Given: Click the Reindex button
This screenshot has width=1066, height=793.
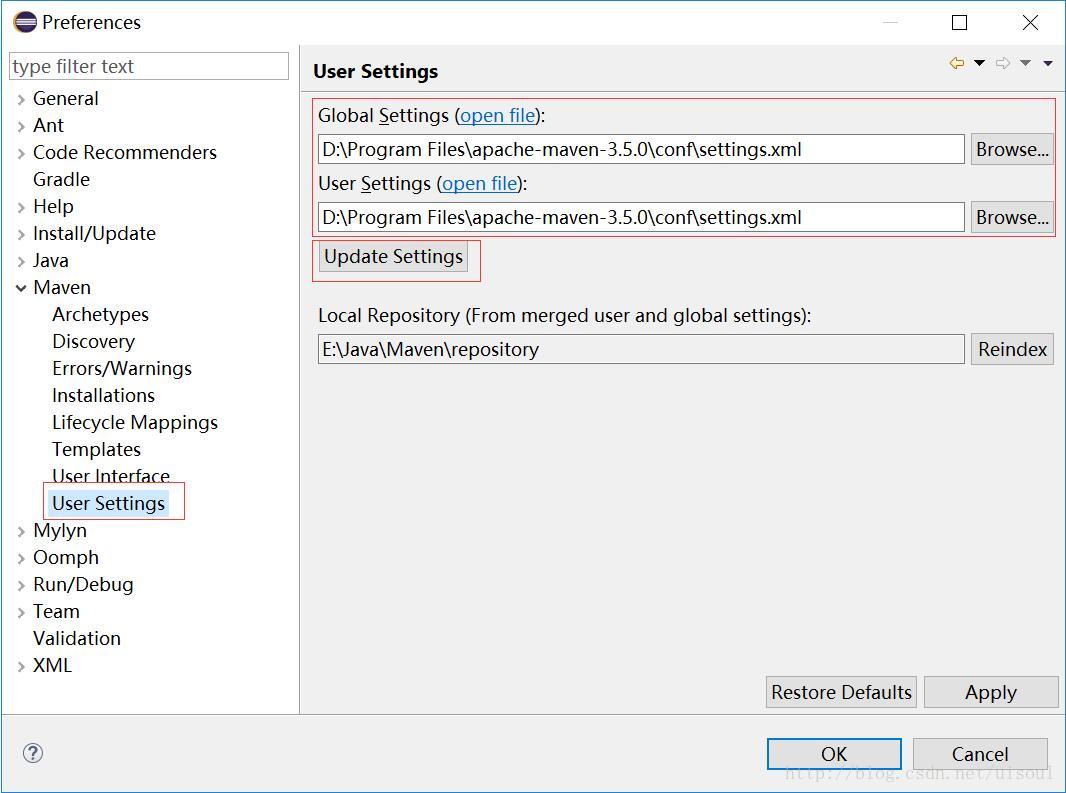Looking at the screenshot, I should point(1012,349).
